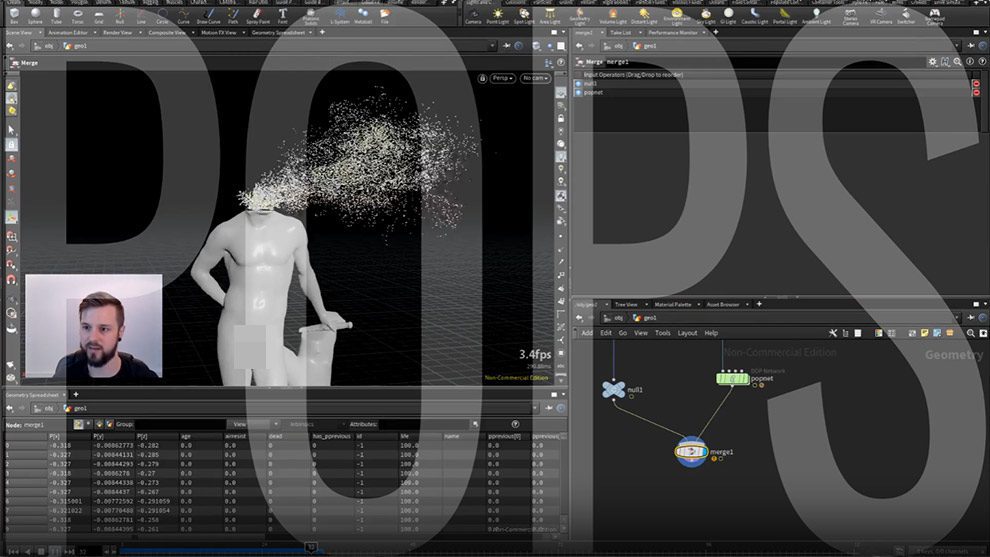Click the viewport select arrow tool
This screenshot has width=990, height=557.
click(11, 130)
